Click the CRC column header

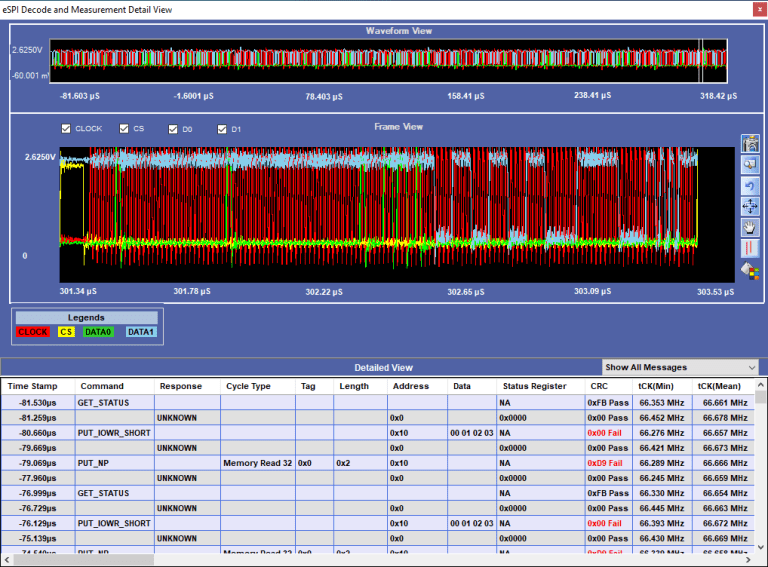coord(599,386)
